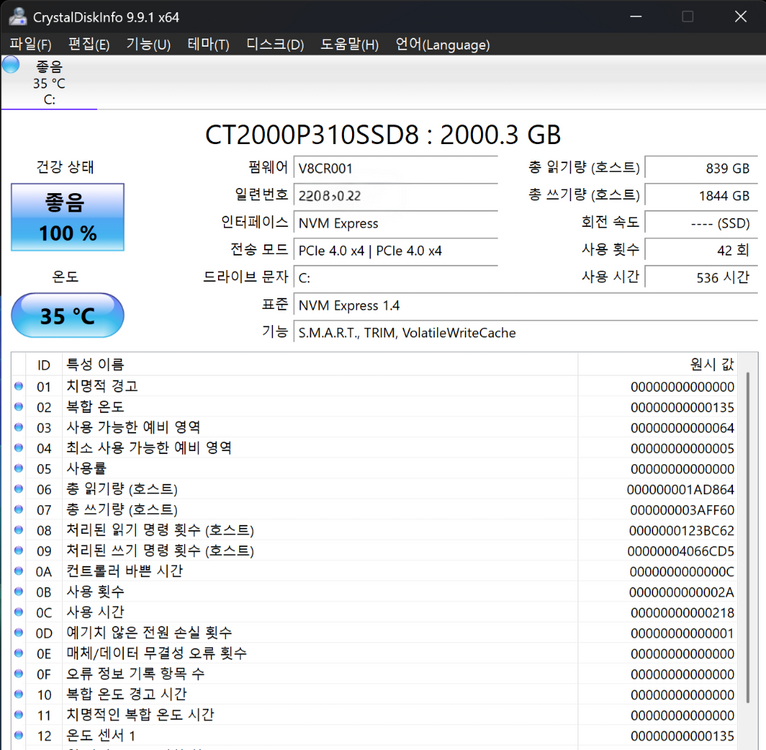The width and height of the screenshot is (766, 750).
Task: Click raw value 000000001AD864
Action: point(681,489)
